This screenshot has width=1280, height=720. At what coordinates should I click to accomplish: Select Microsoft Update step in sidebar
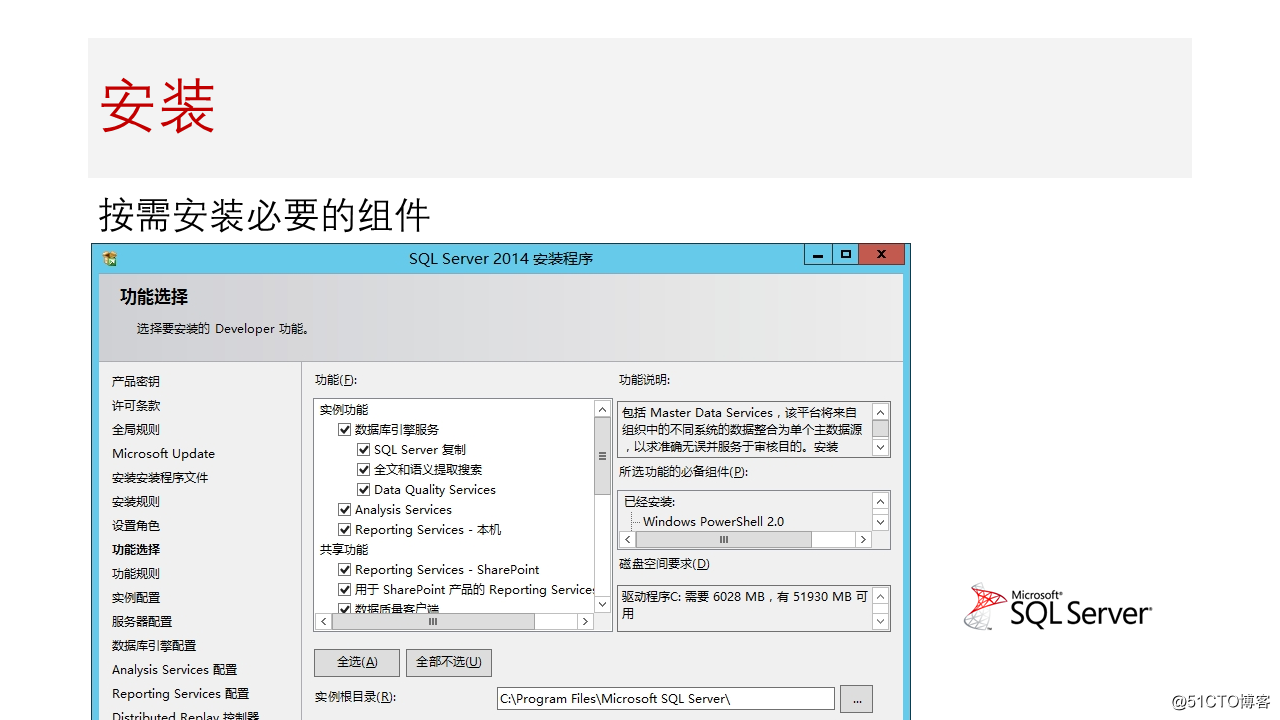pos(163,454)
